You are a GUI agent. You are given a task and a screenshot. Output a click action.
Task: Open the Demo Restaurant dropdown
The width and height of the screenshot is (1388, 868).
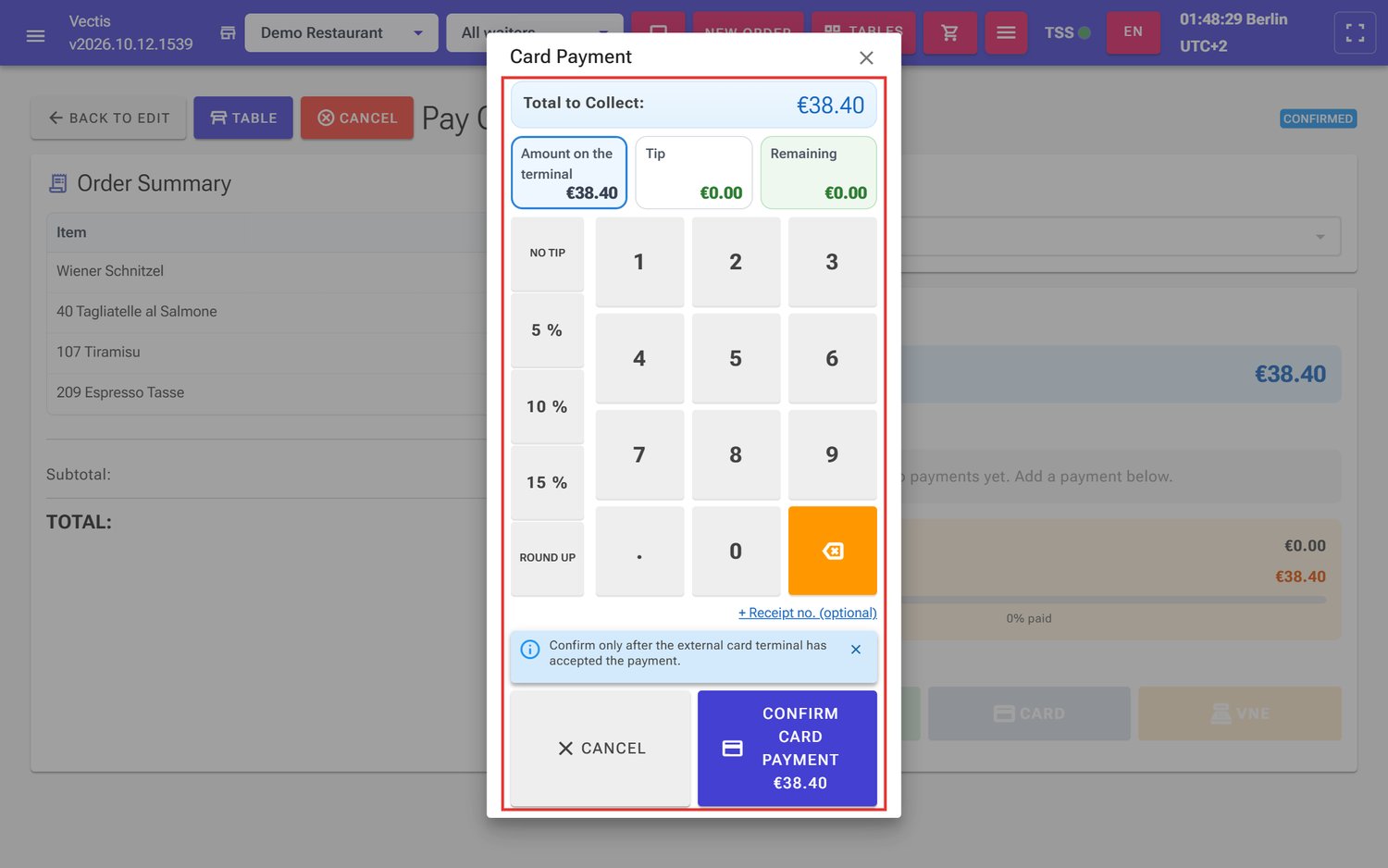341,33
